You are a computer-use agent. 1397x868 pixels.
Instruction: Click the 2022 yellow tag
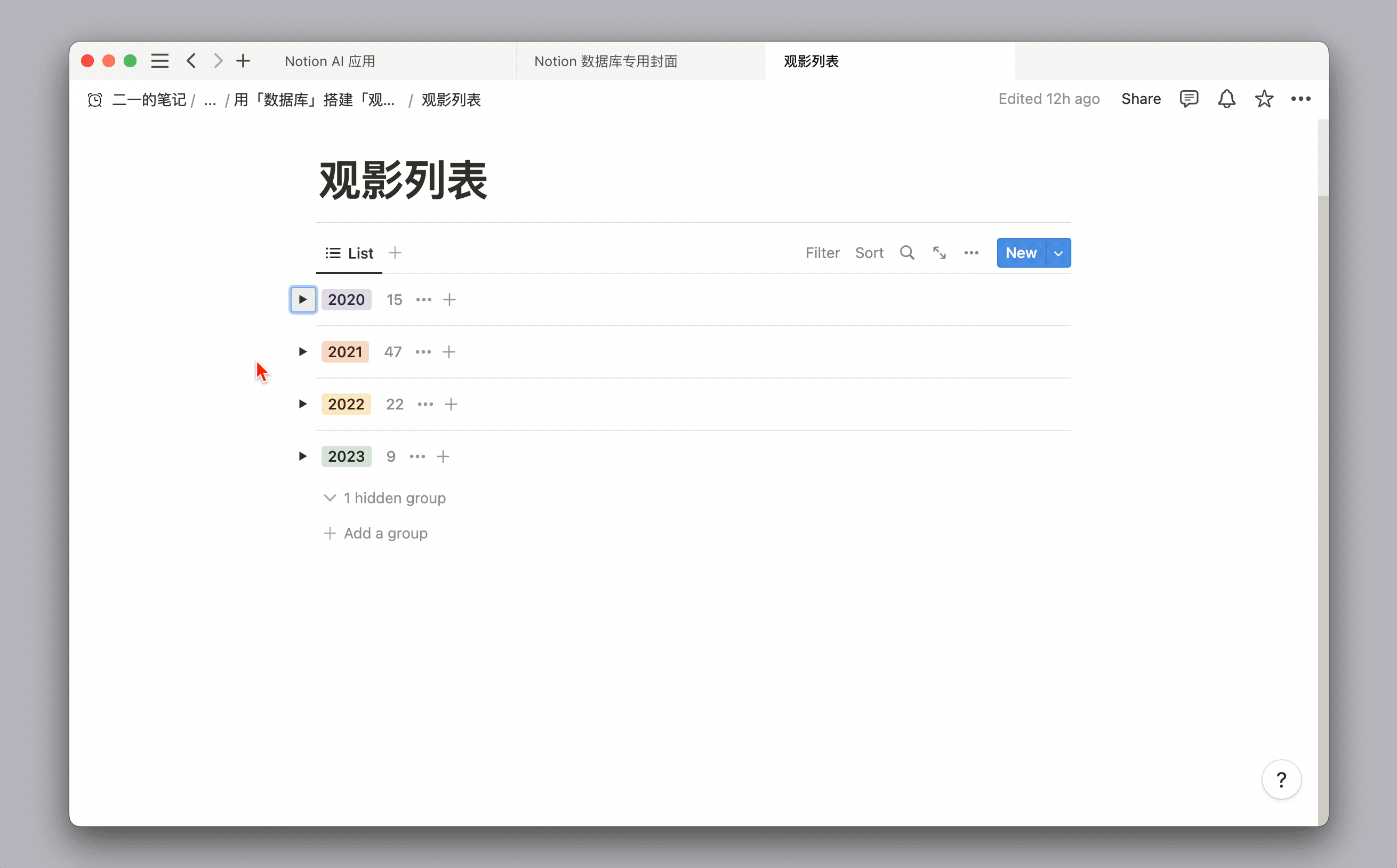(x=346, y=404)
